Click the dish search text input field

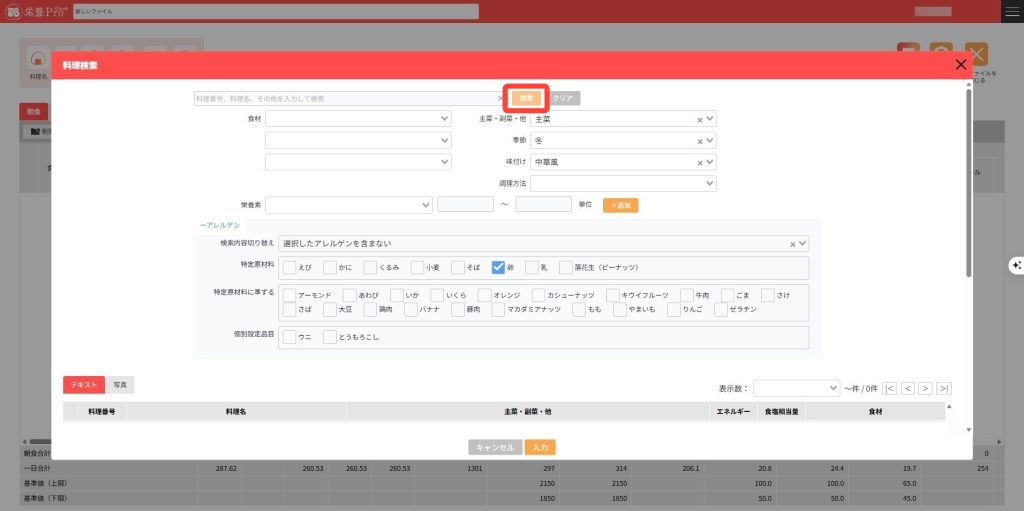[344, 99]
